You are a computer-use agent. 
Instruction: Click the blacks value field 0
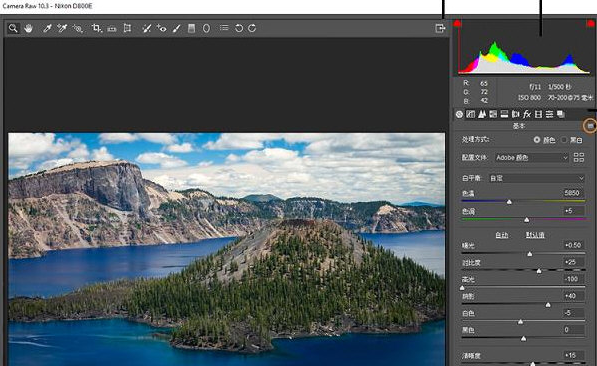click(x=573, y=330)
